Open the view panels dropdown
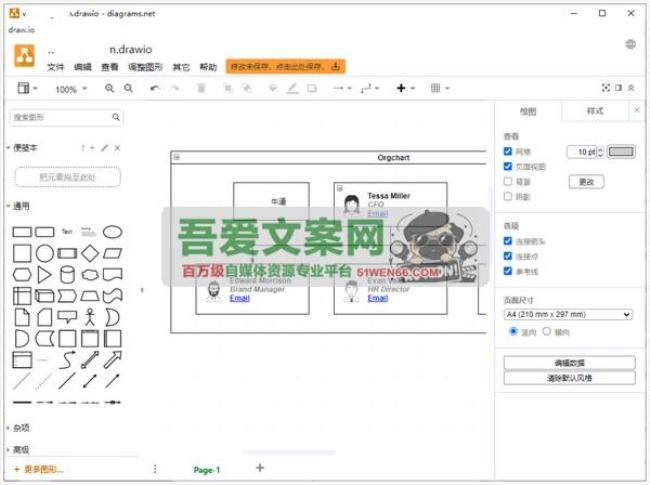This screenshot has width=650, height=485. tap(27, 88)
